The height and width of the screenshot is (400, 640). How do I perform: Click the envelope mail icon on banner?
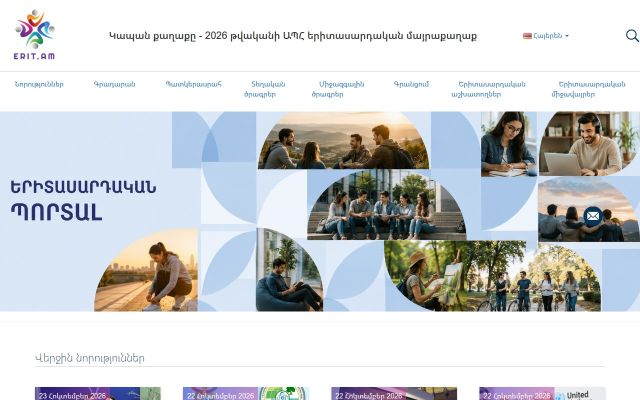coord(593,216)
